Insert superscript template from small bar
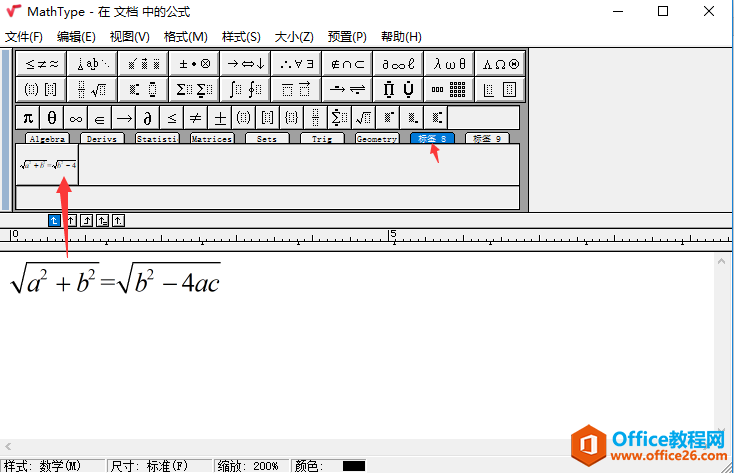Screen dimensions: 734x473 pos(388,118)
